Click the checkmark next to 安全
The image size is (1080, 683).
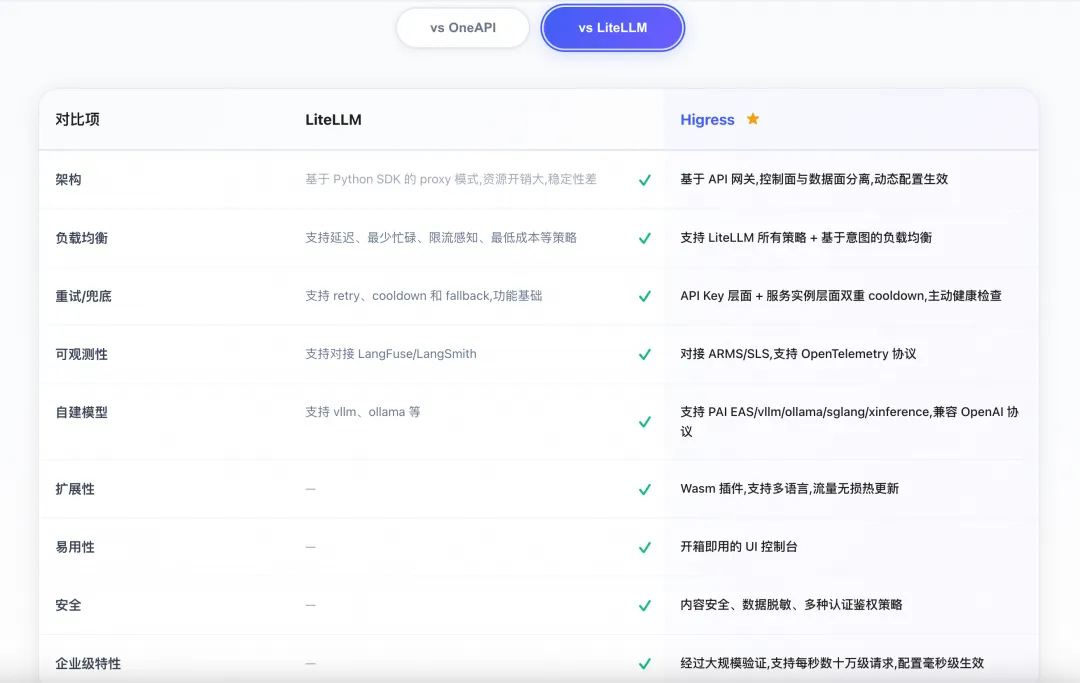644,605
